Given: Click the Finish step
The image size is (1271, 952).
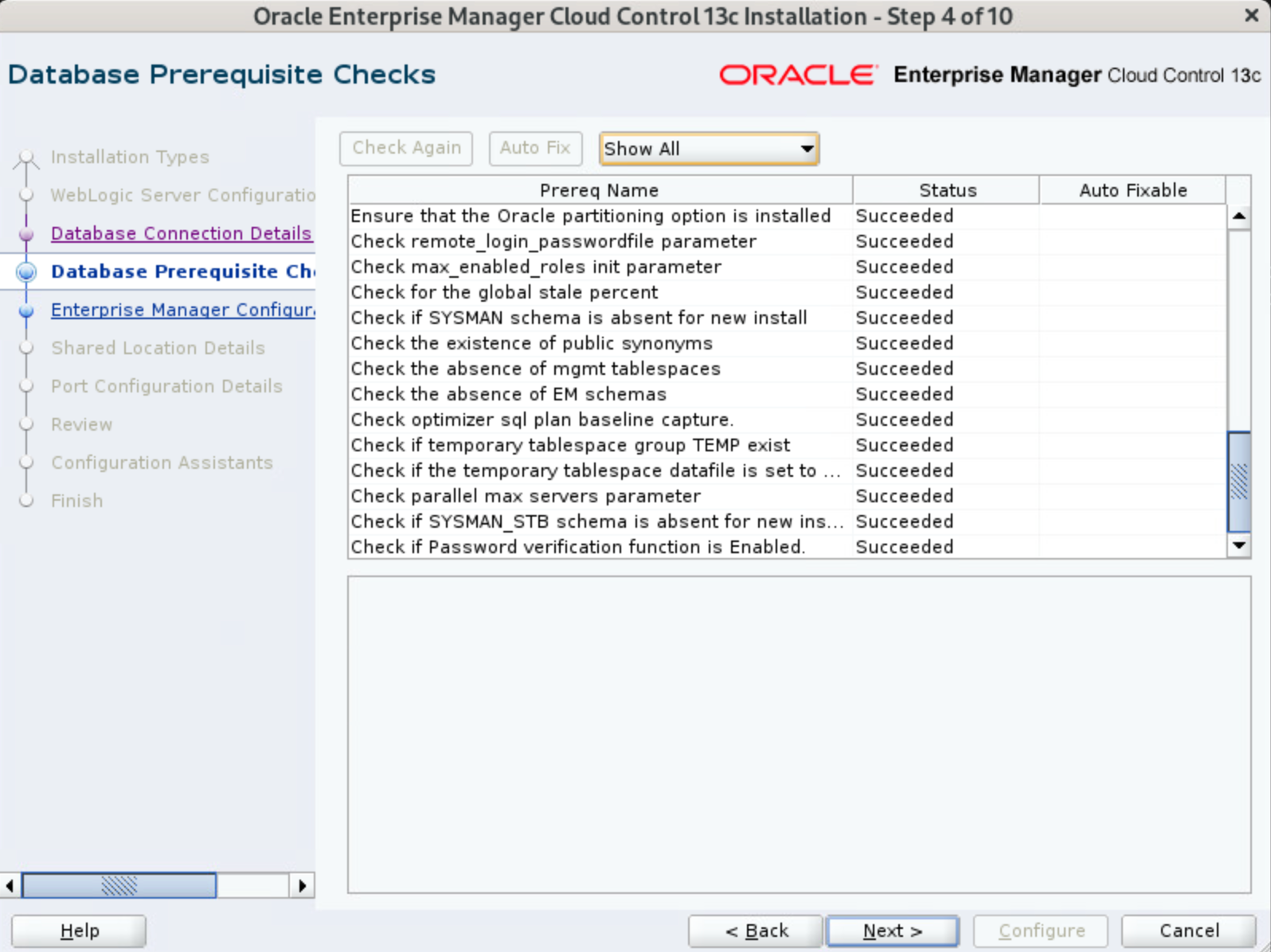Looking at the screenshot, I should click(76, 501).
